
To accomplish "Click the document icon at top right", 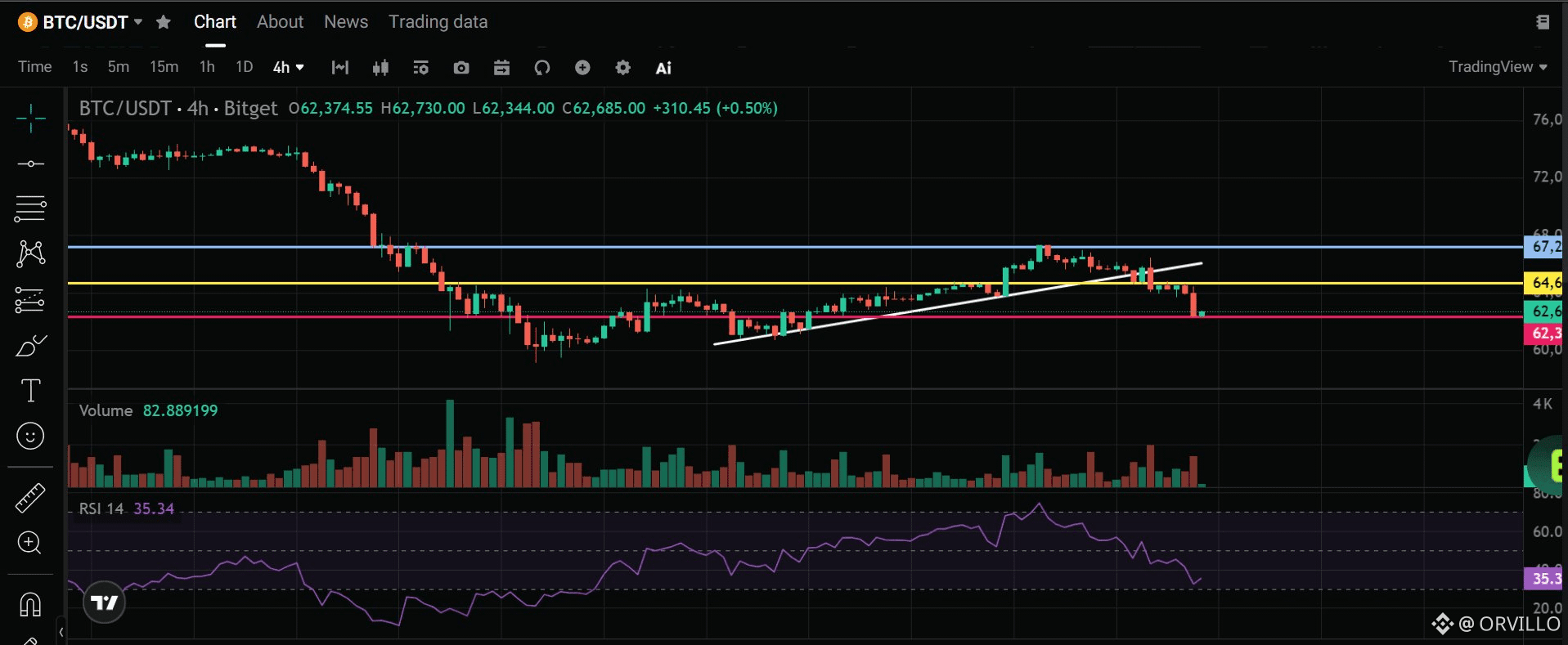I will (x=1543, y=22).
